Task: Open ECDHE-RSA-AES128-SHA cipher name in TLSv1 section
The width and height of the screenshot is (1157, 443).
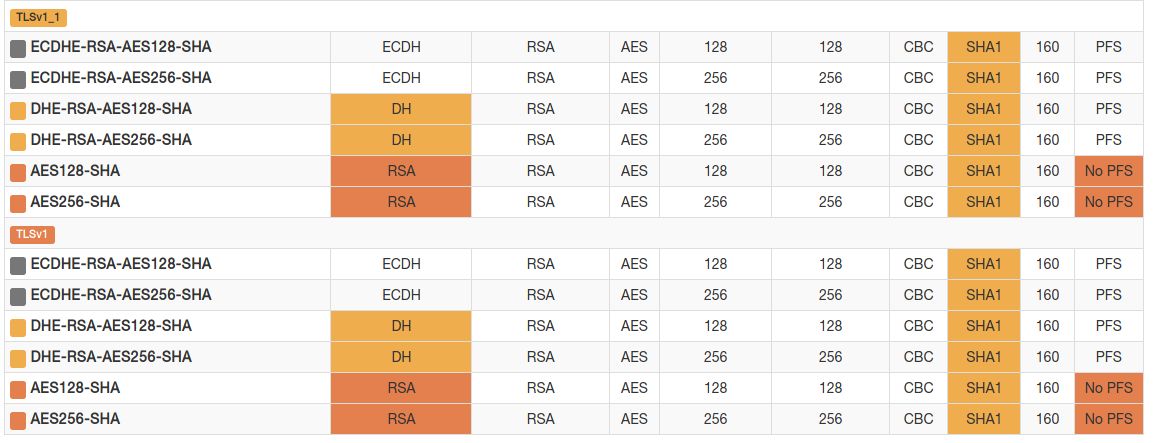Action: pyautogui.click(x=121, y=264)
